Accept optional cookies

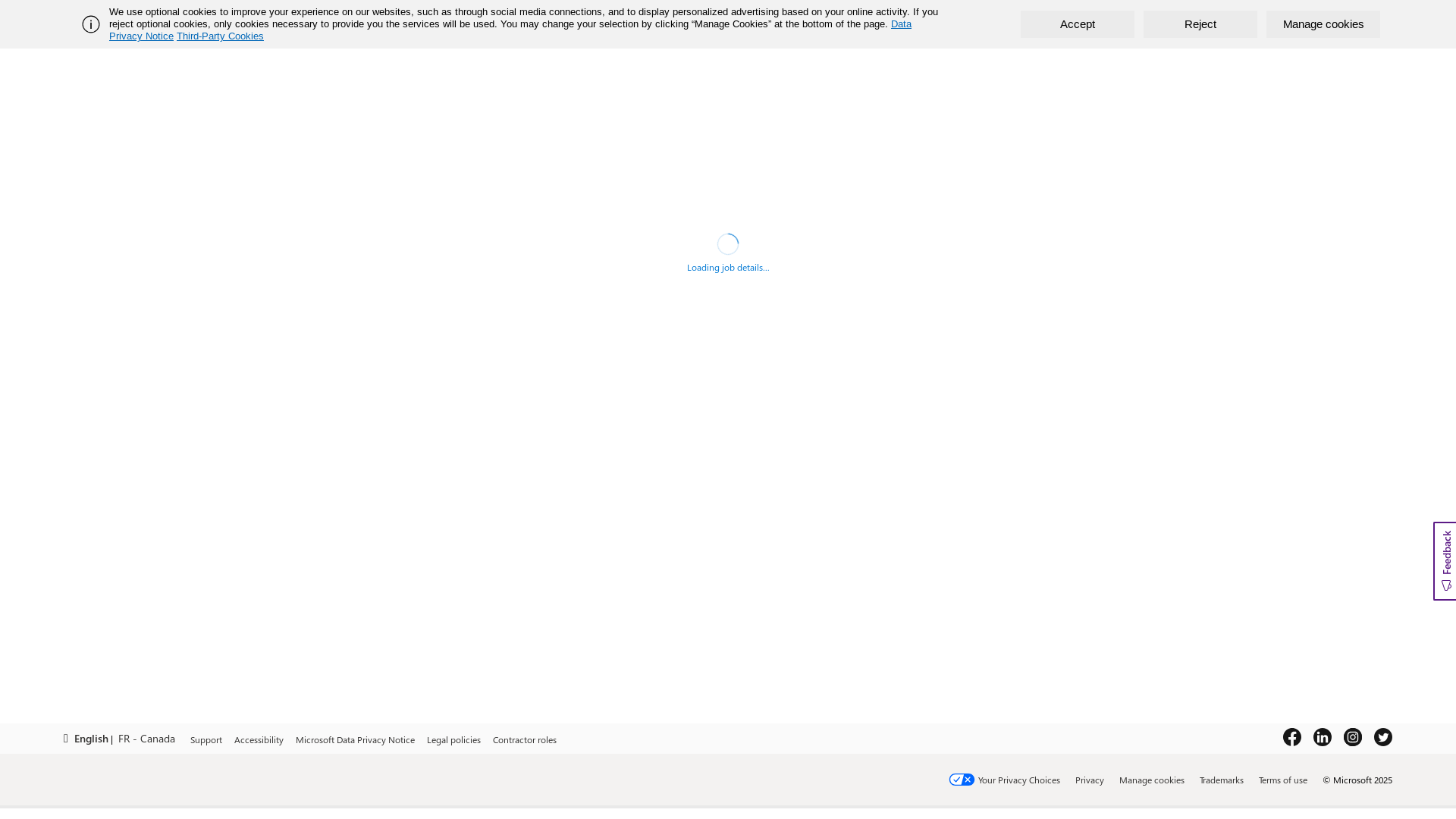[1077, 24]
